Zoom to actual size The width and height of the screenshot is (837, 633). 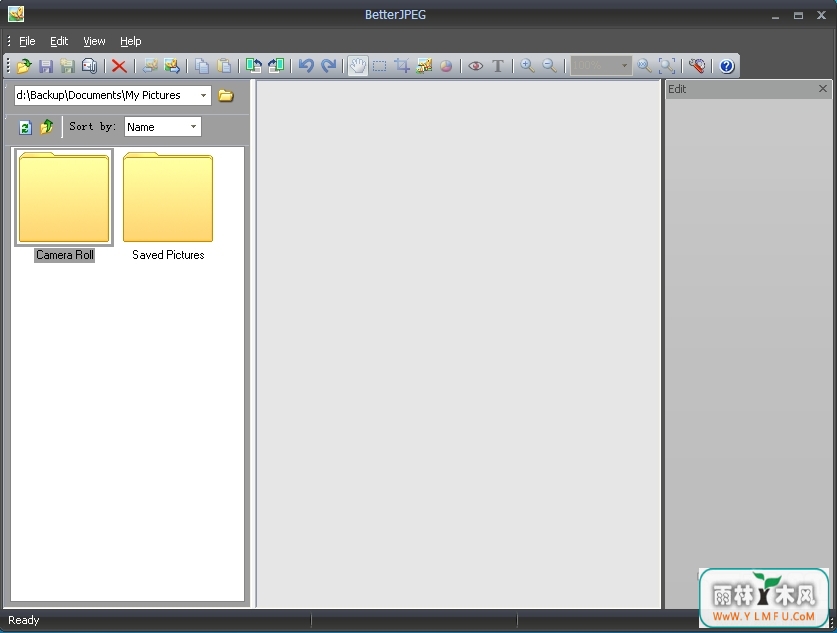644,66
